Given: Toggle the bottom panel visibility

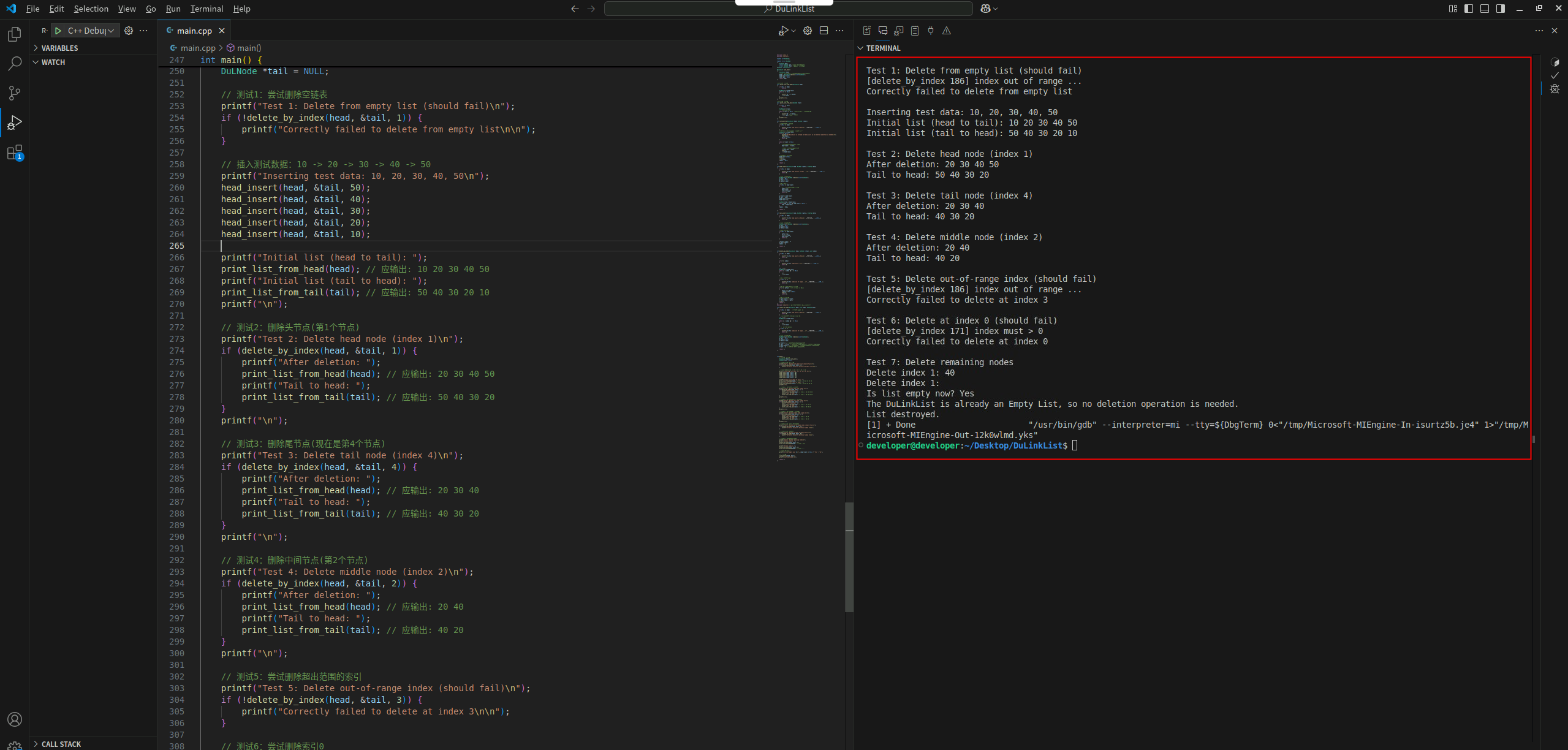Looking at the screenshot, I should [x=1485, y=9].
